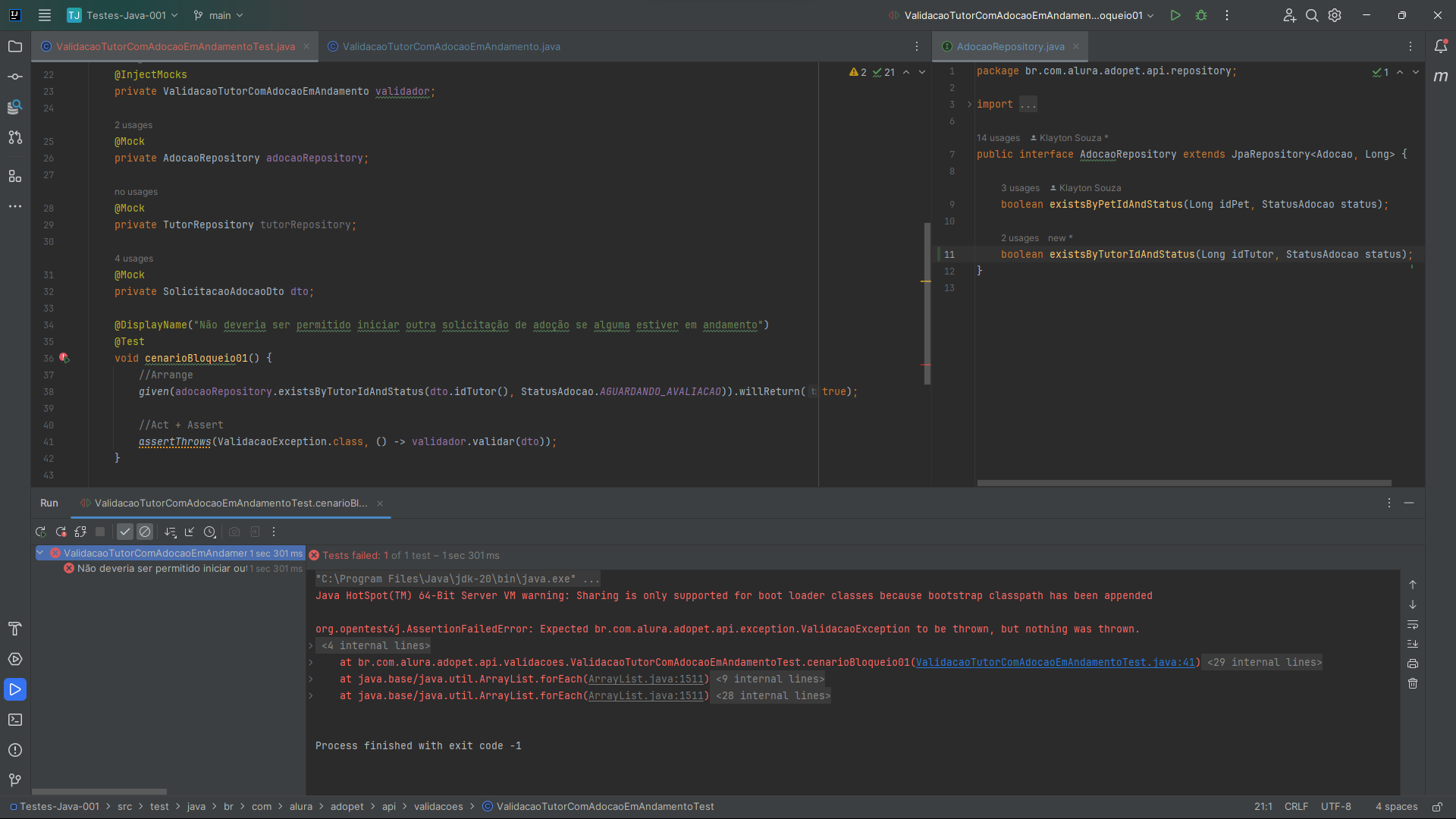The image size is (1456, 819).
Task: Collapse the ValidacaoTutorComAdocaoEmAndamer test node
Action: (x=41, y=553)
